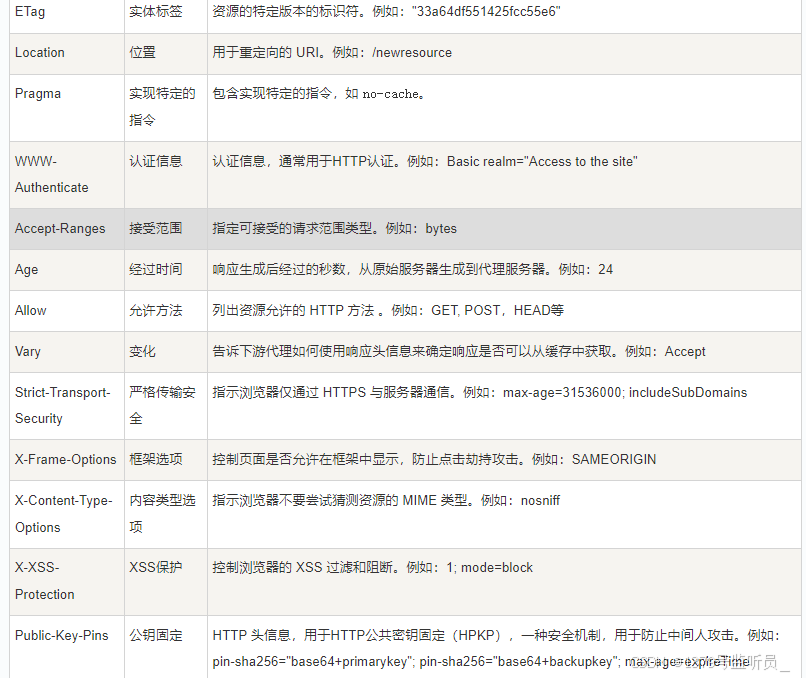Click the 接受范围 translation cell

pyautogui.click(x=166, y=229)
